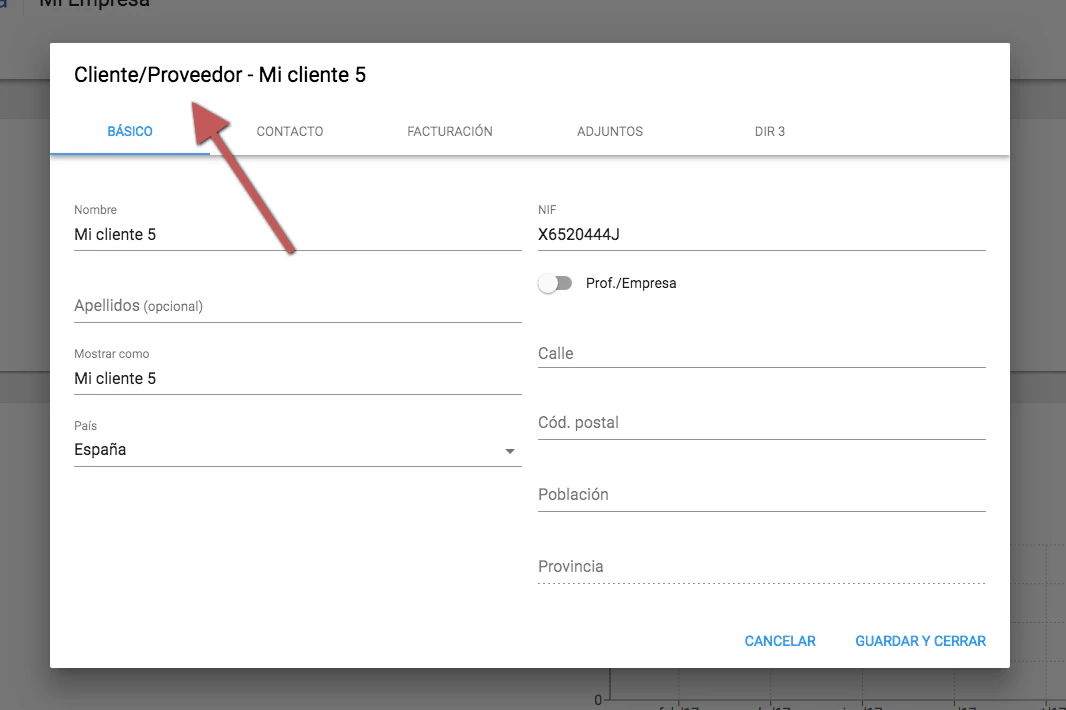Click the Calle address field
This screenshot has height=710, width=1066.
tap(761, 353)
